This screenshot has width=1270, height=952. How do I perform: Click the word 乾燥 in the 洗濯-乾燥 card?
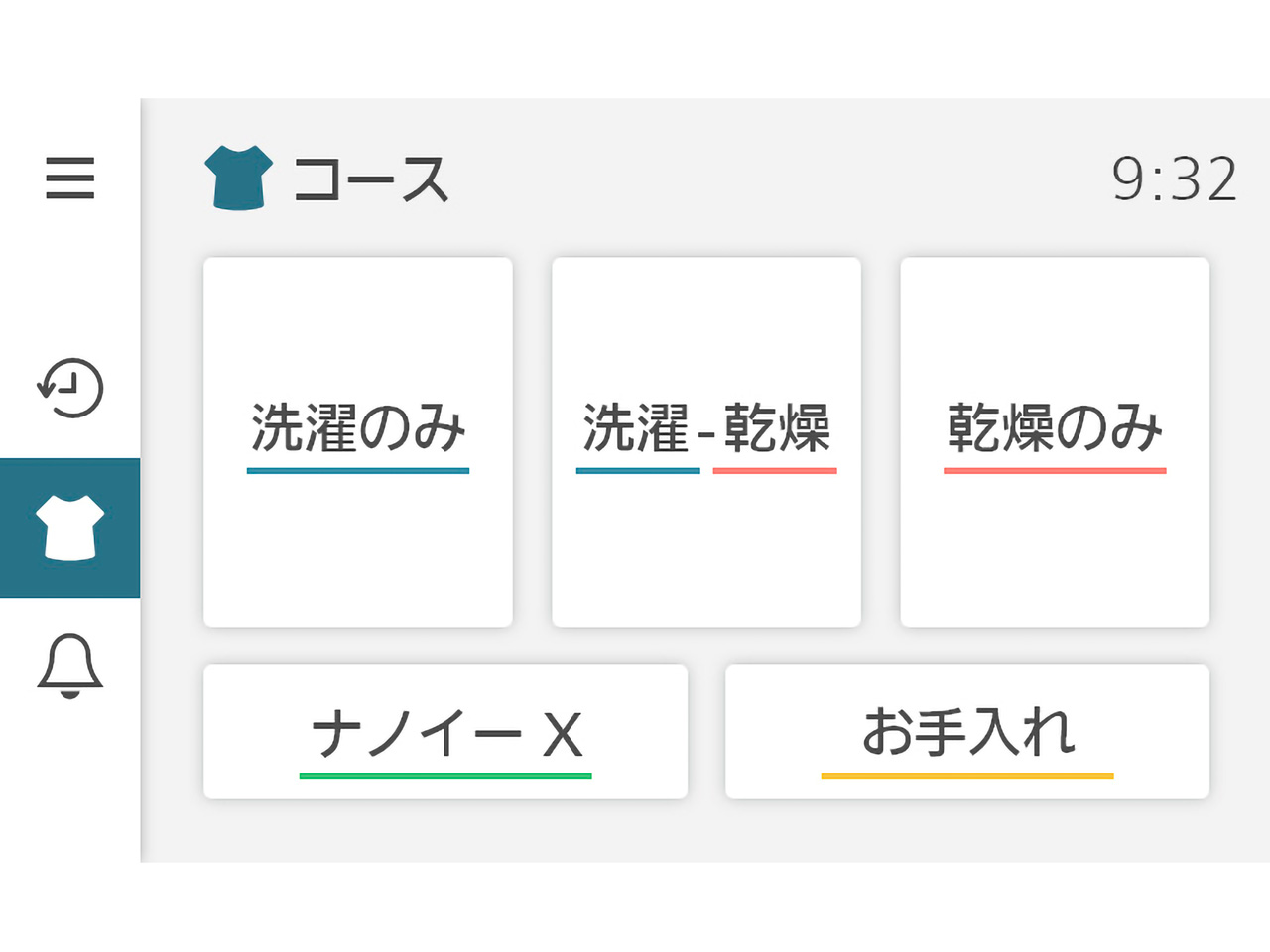tap(777, 428)
